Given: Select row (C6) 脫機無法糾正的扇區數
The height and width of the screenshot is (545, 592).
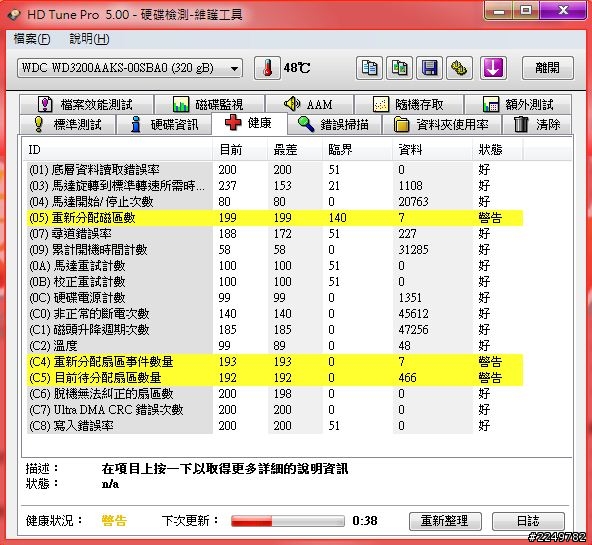Looking at the screenshot, I should (x=274, y=394).
